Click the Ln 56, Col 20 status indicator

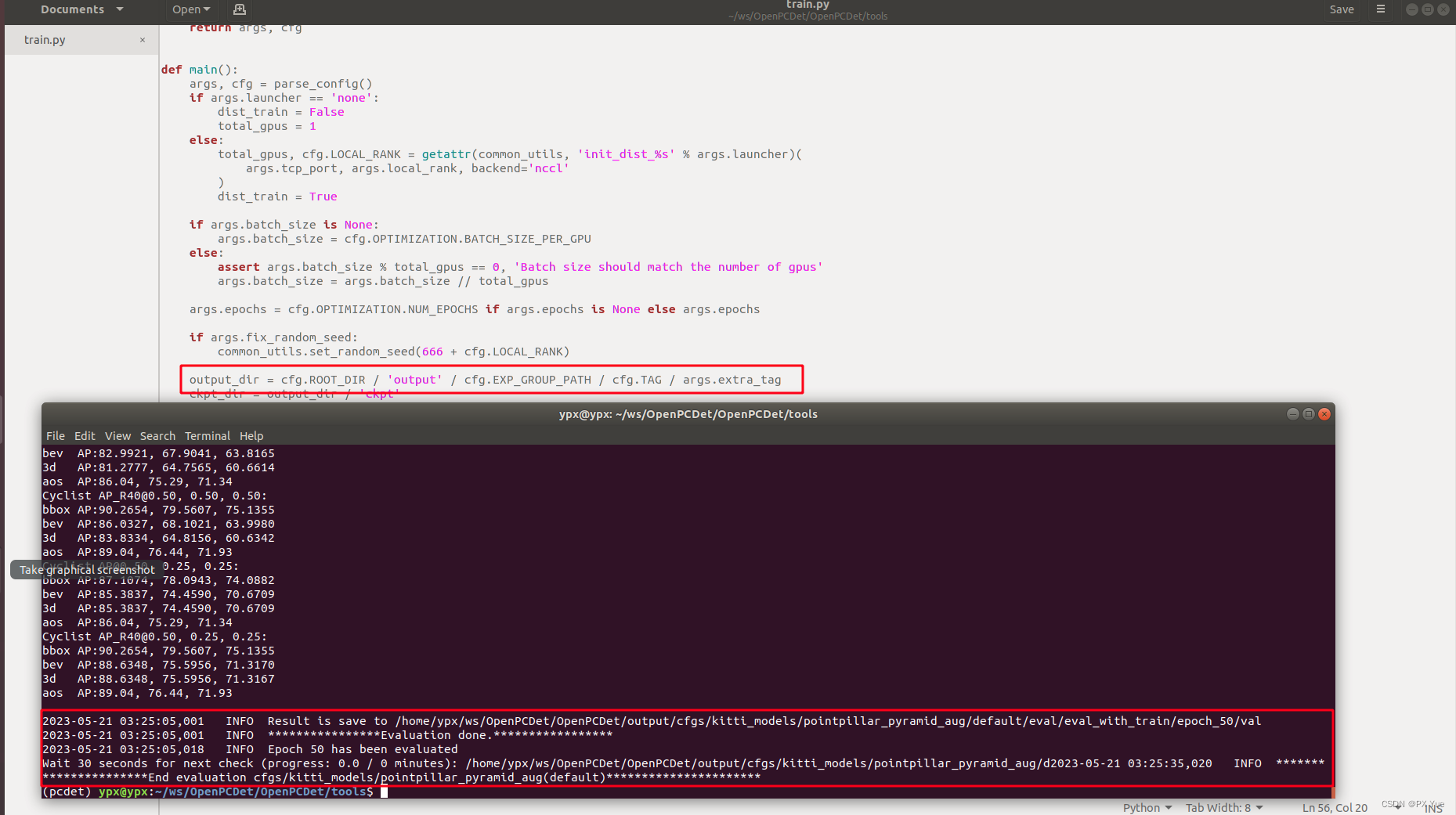(1335, 807)
